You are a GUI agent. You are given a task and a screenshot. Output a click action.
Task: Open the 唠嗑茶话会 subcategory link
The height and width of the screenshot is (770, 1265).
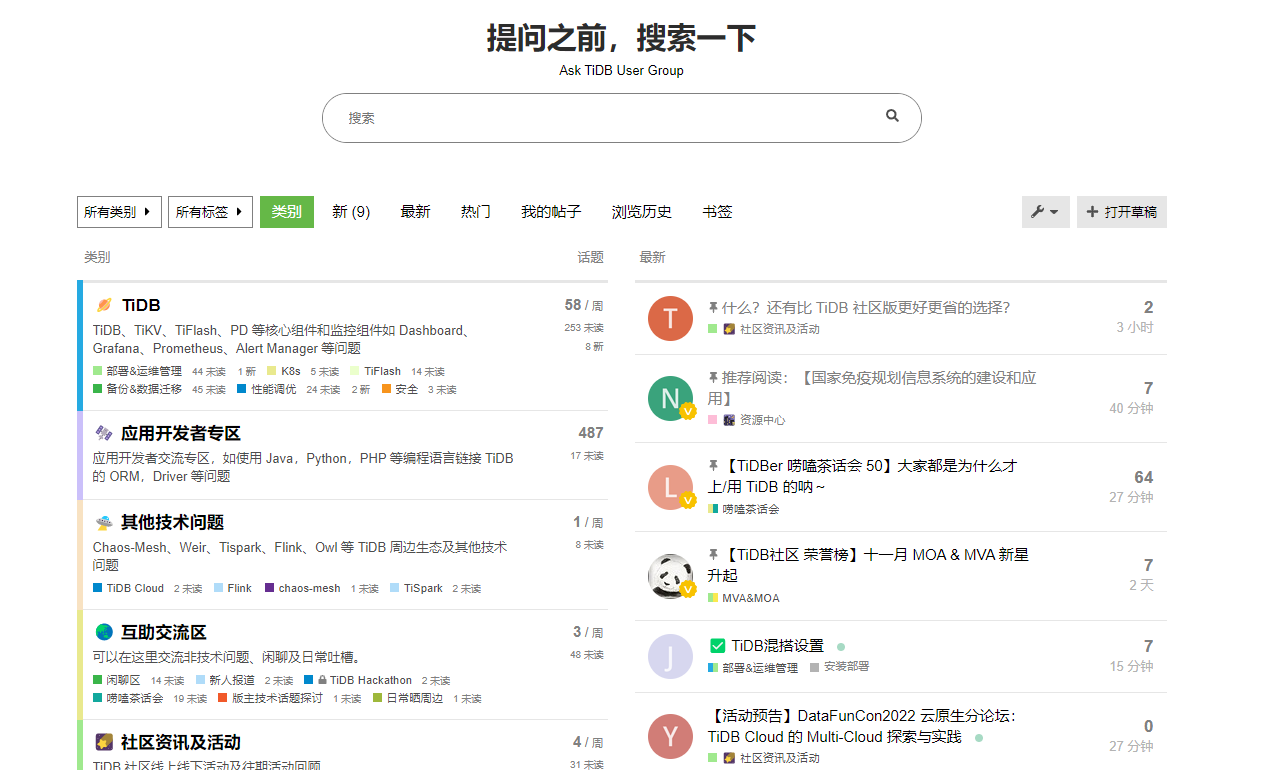135,698
